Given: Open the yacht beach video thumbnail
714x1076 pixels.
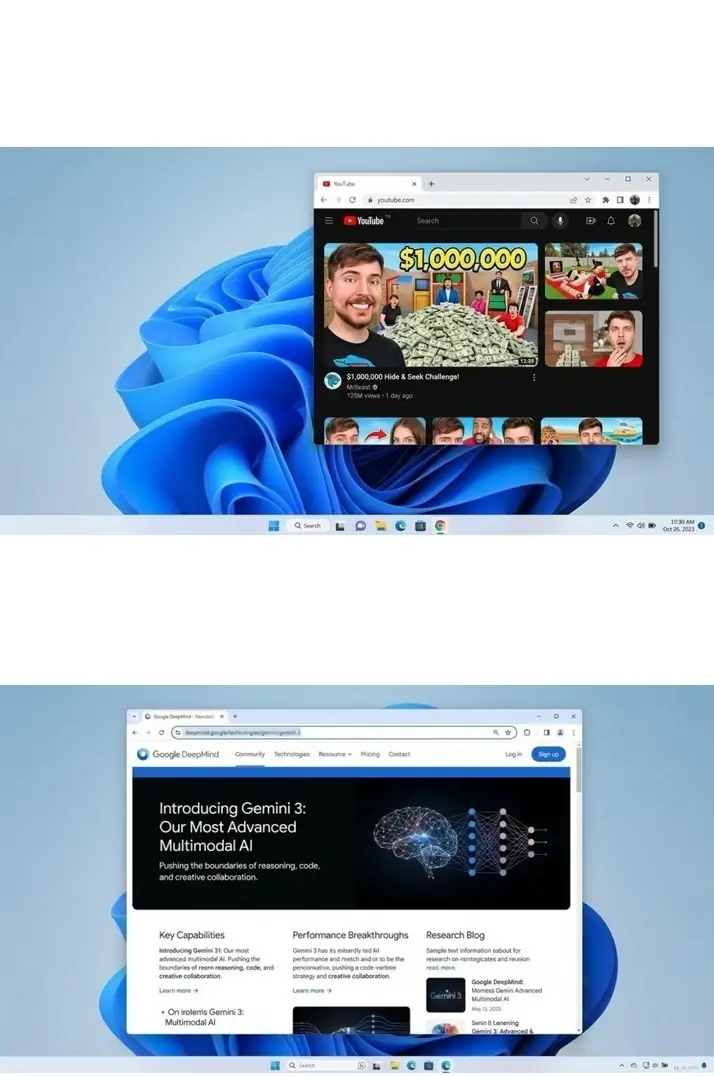Looking at the screenshot, I should (x=592, y=431).
